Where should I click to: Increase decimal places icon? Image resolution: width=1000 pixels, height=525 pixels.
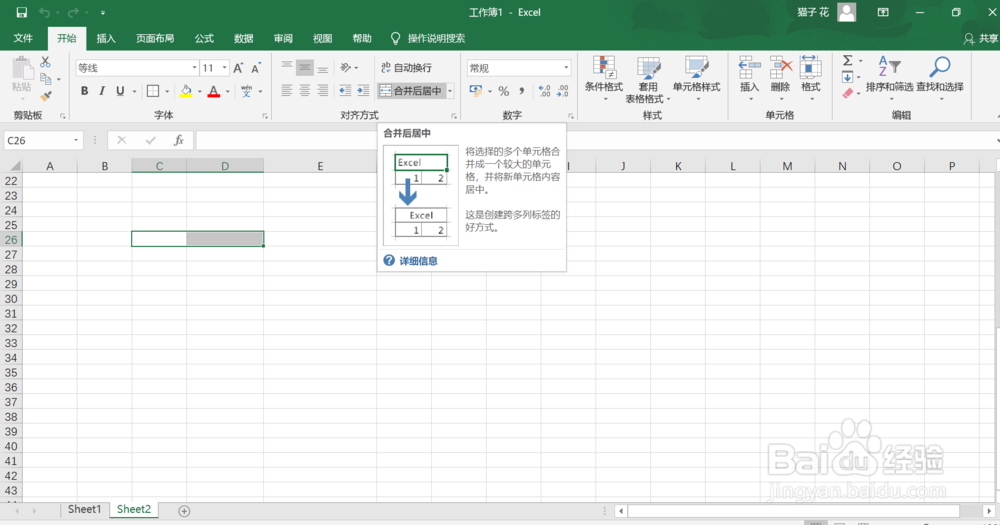pyautogui.click(x=544, y=91)
